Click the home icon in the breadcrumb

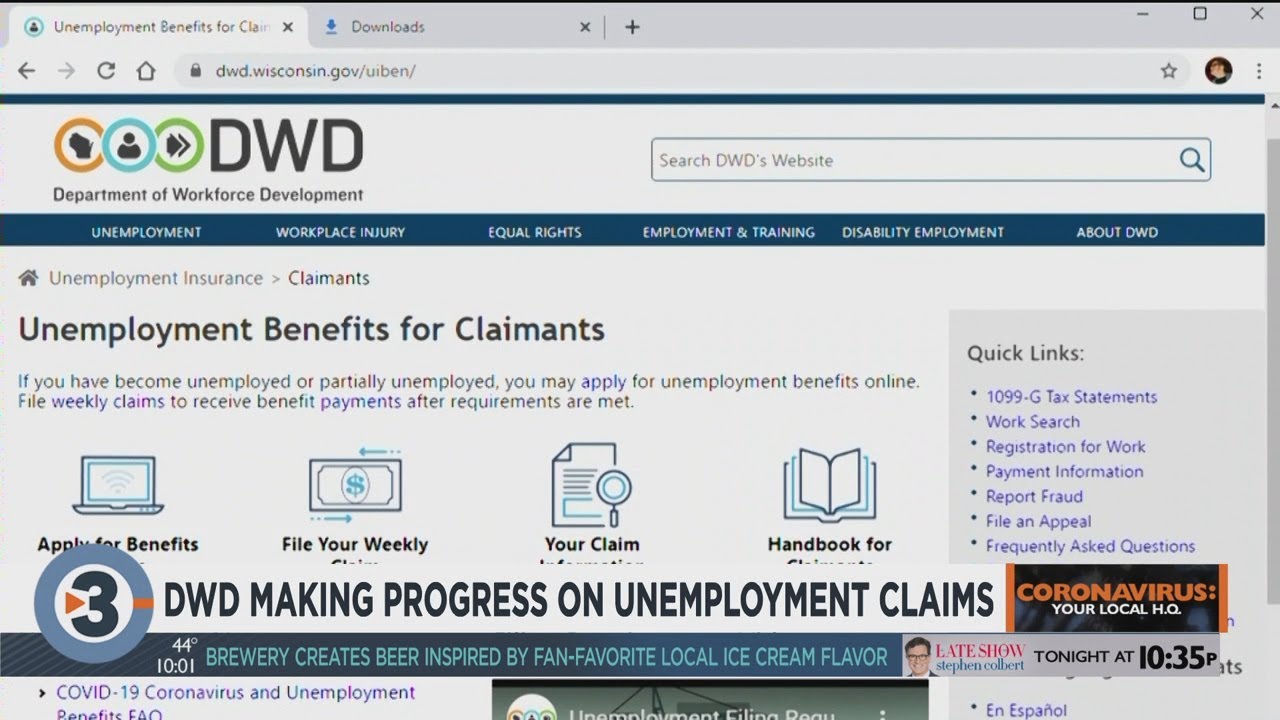coord(29,278)
